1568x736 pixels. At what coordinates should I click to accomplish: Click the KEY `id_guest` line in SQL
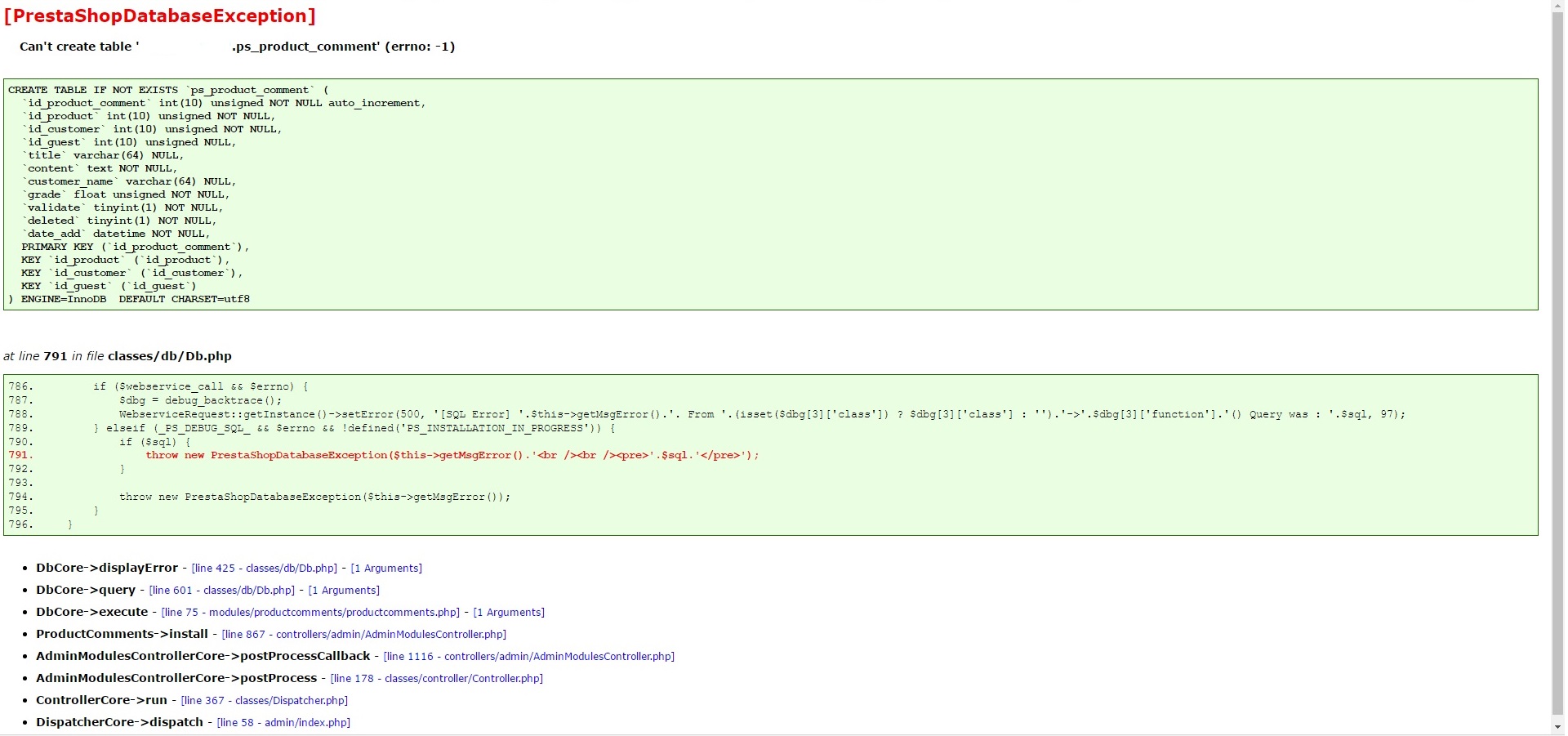pyautogui.click(x=109, y=286)
